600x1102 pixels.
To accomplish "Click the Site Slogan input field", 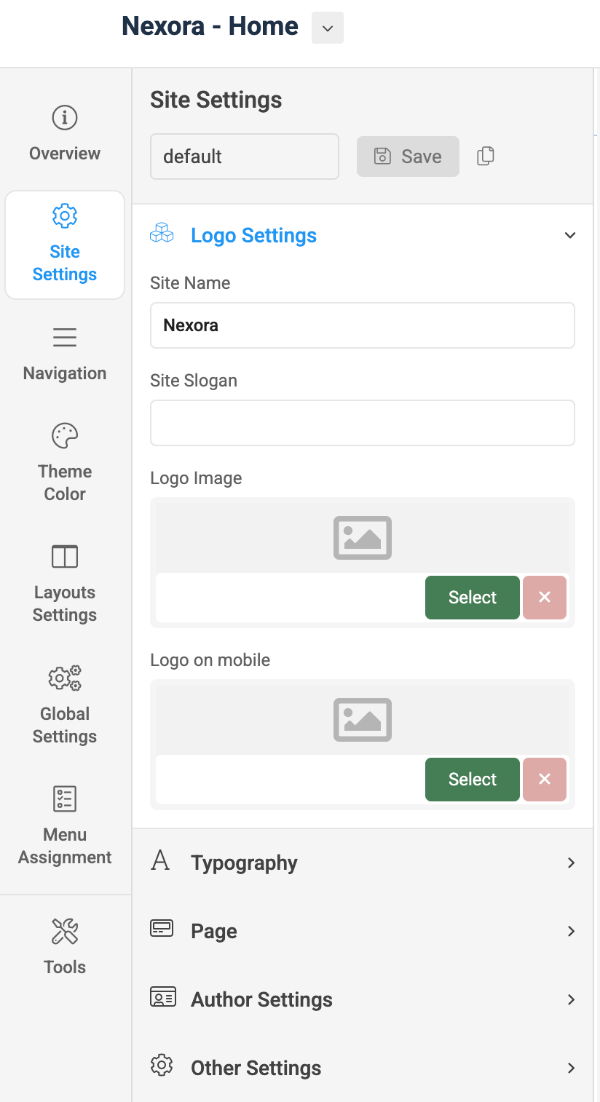I will click(x=363, y=423).
